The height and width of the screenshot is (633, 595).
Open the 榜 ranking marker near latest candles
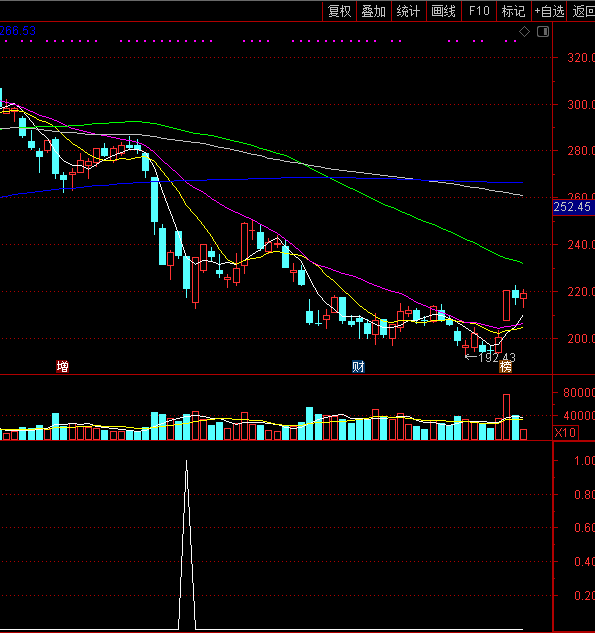505,367
